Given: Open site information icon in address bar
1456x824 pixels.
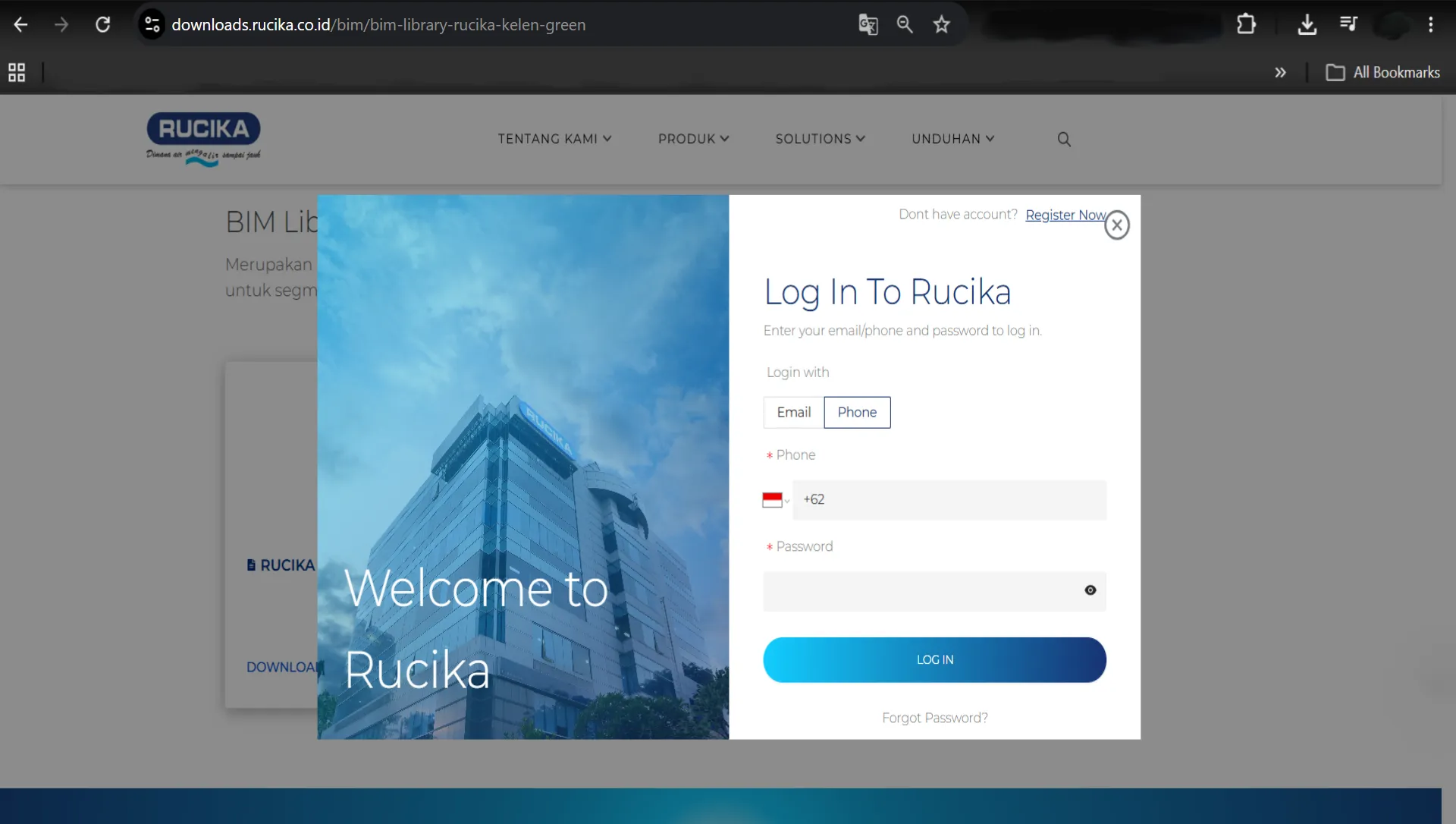Looking at the screenshot, I should coord(152,24).
